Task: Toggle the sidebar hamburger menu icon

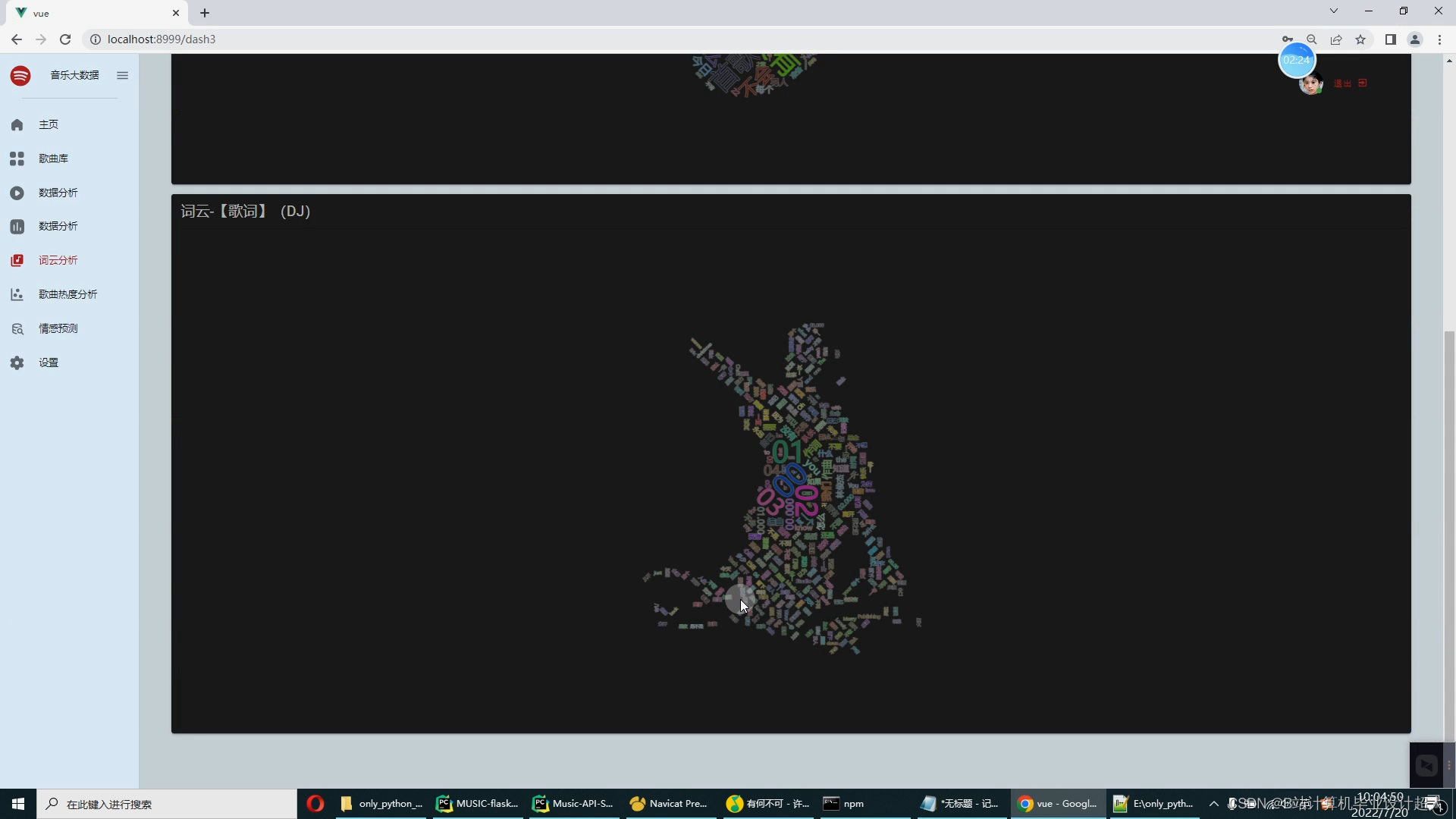Action: (x=122, y=75)
